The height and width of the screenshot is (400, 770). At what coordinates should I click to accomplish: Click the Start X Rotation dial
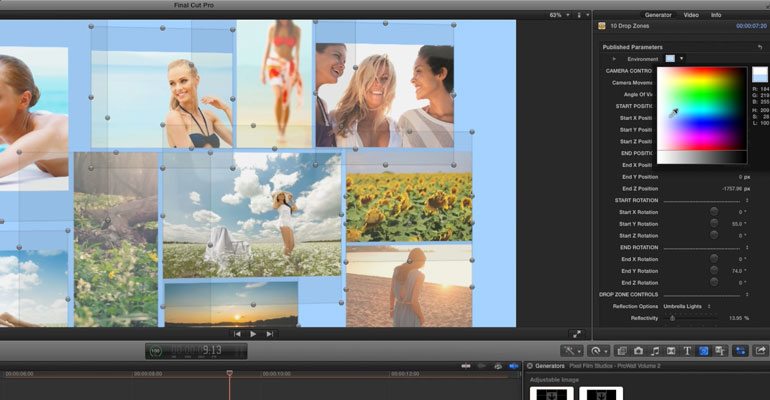point(714,212)
